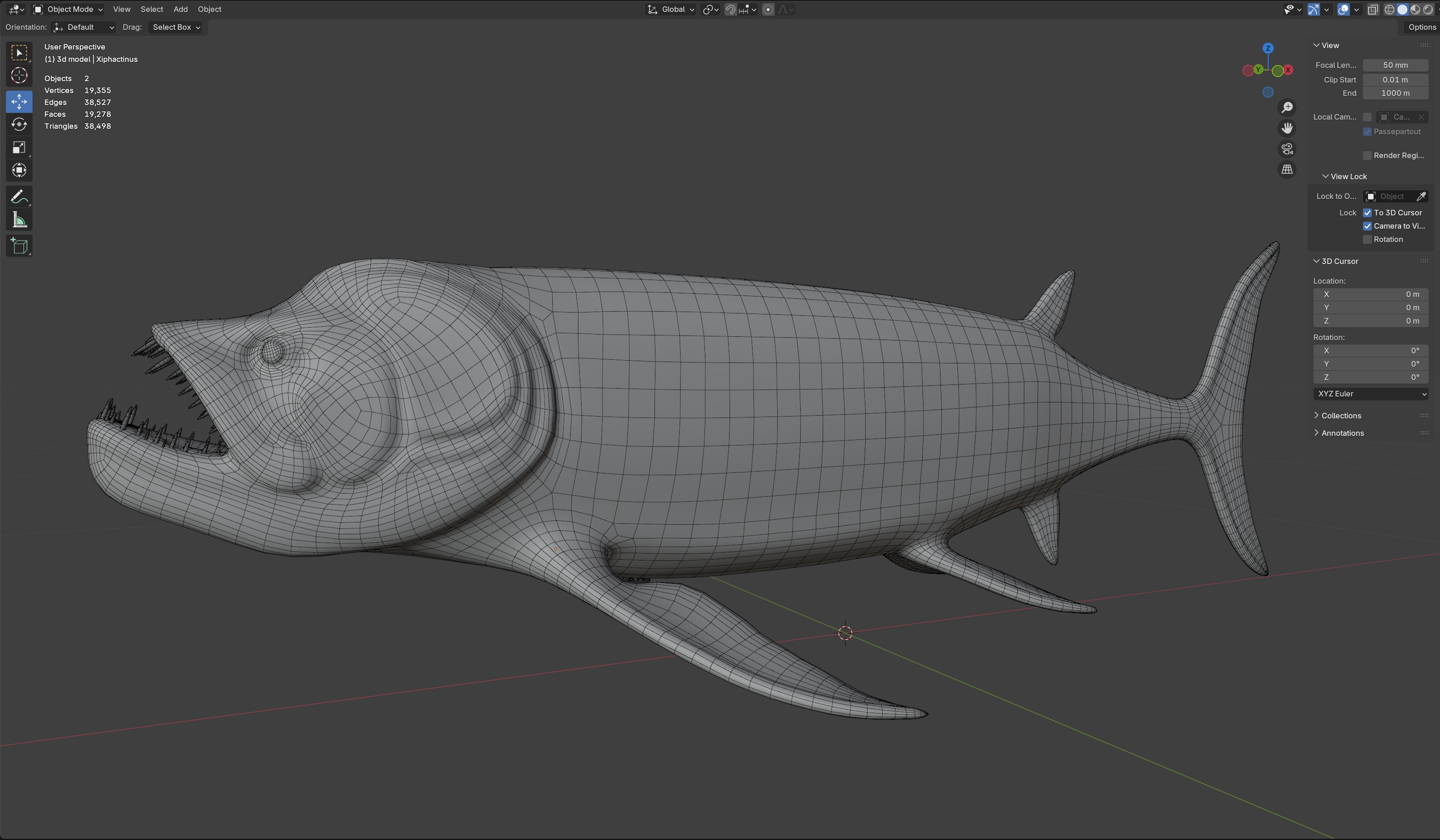The width and height of the screenshot is (1440, 840).
Task: Click the Focal Length 50 mm field
Action: point(1395,65)
